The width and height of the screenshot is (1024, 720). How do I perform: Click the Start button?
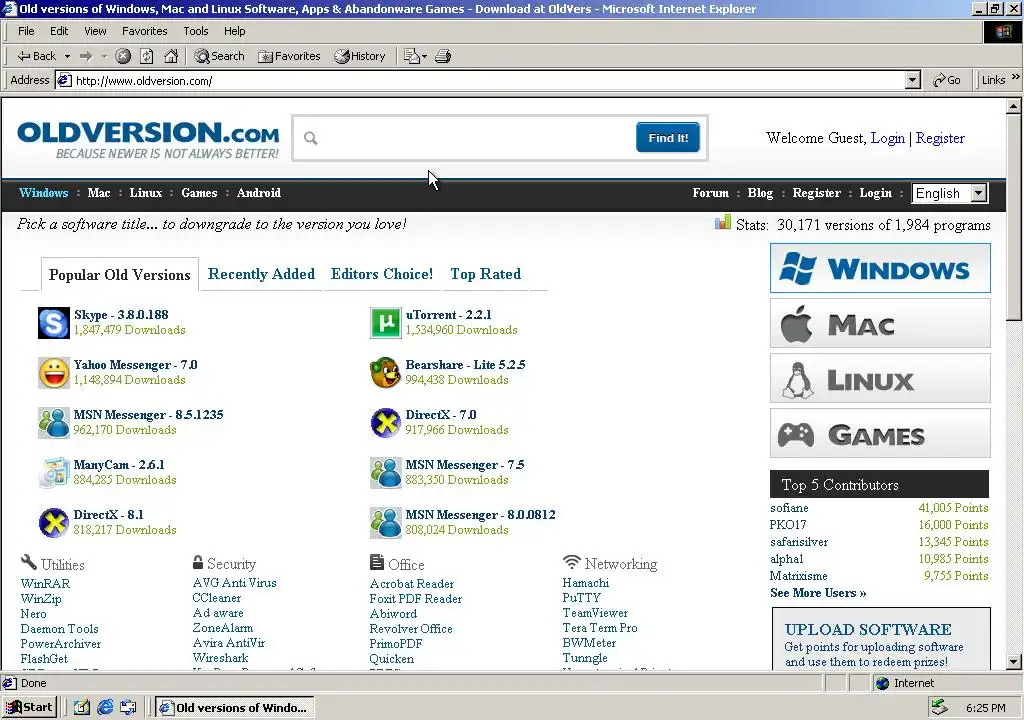point(29,707)
